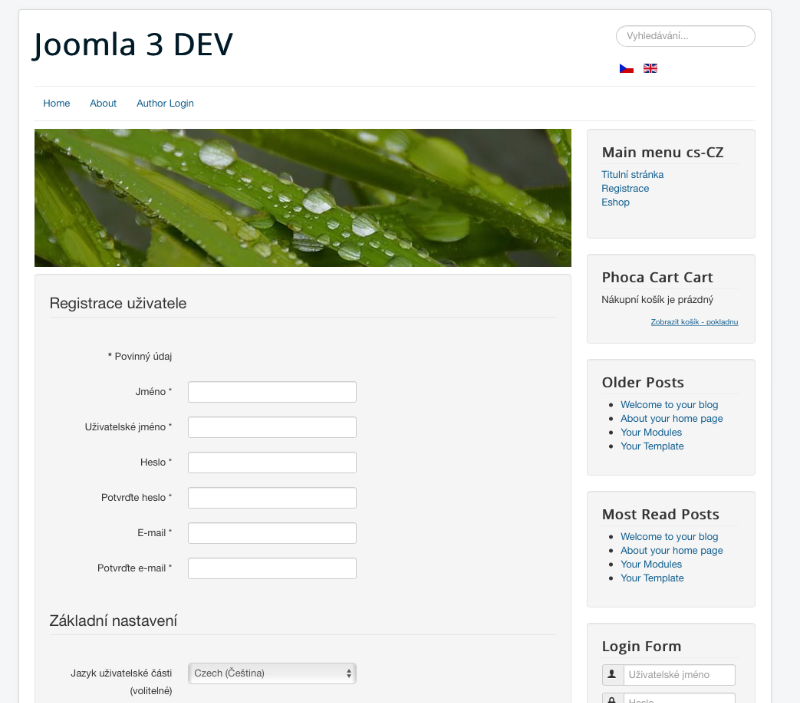The height and width of the screenshot is (703, 800).
Task: Go to Author Login page
Action: coord(165,103)
